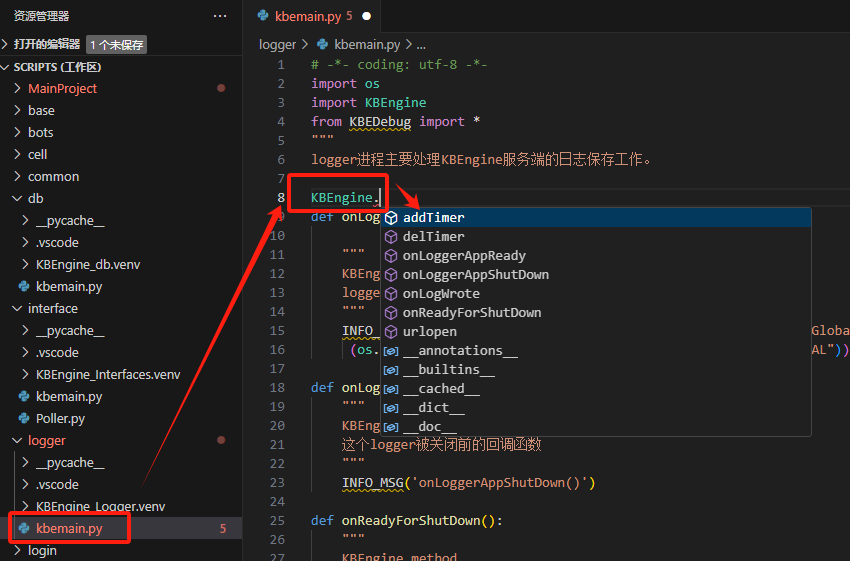Screen dimensions: 850x561
Task: Click Python icon of logger kbemain.py
Action: [x=24, y=528]
